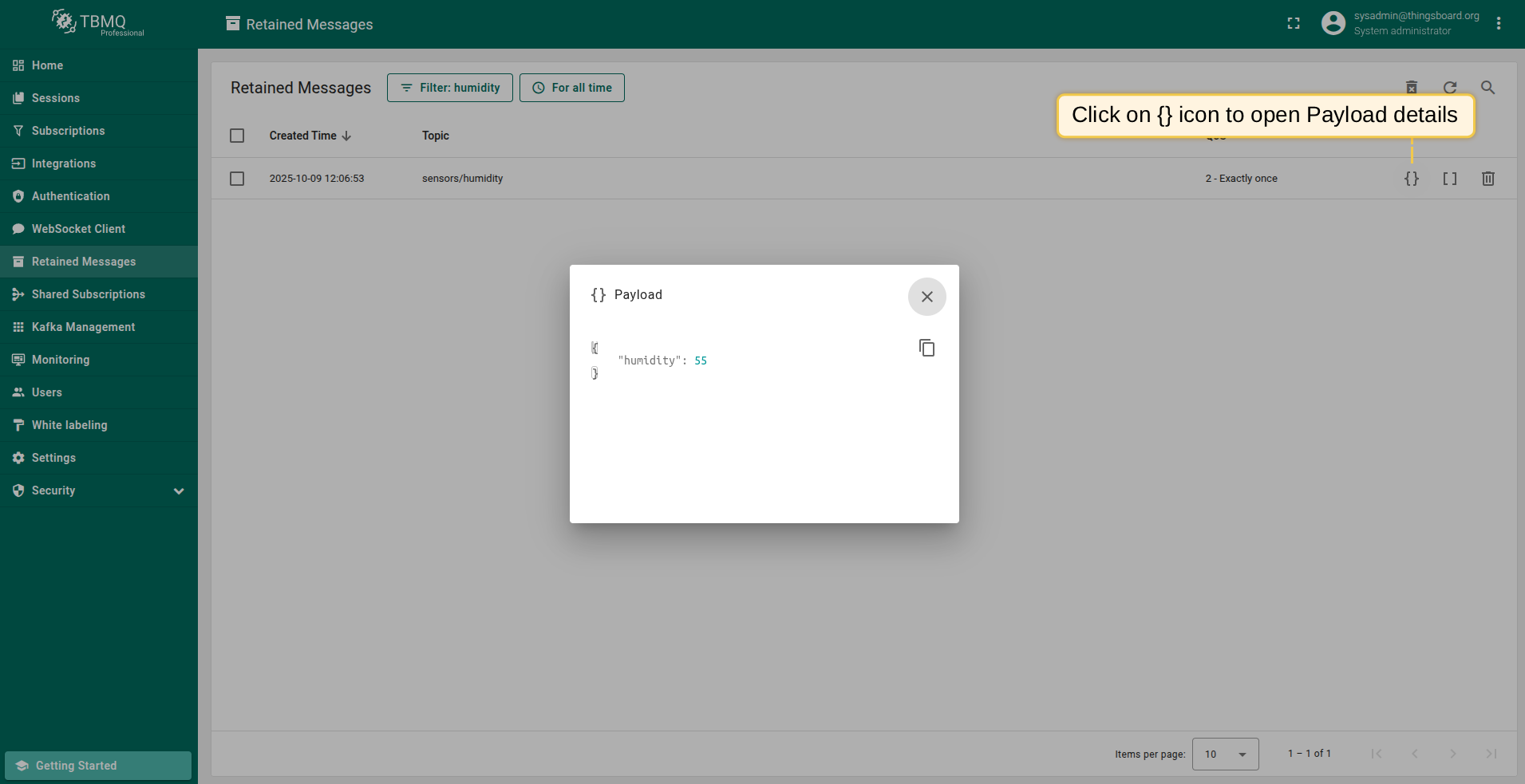Open the user account three-dot menu
The image size is (1525, 784).
(1498, 24)
